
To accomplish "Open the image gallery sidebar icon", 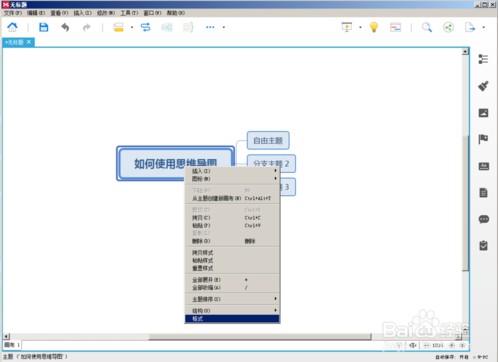I will click(483, 113).
